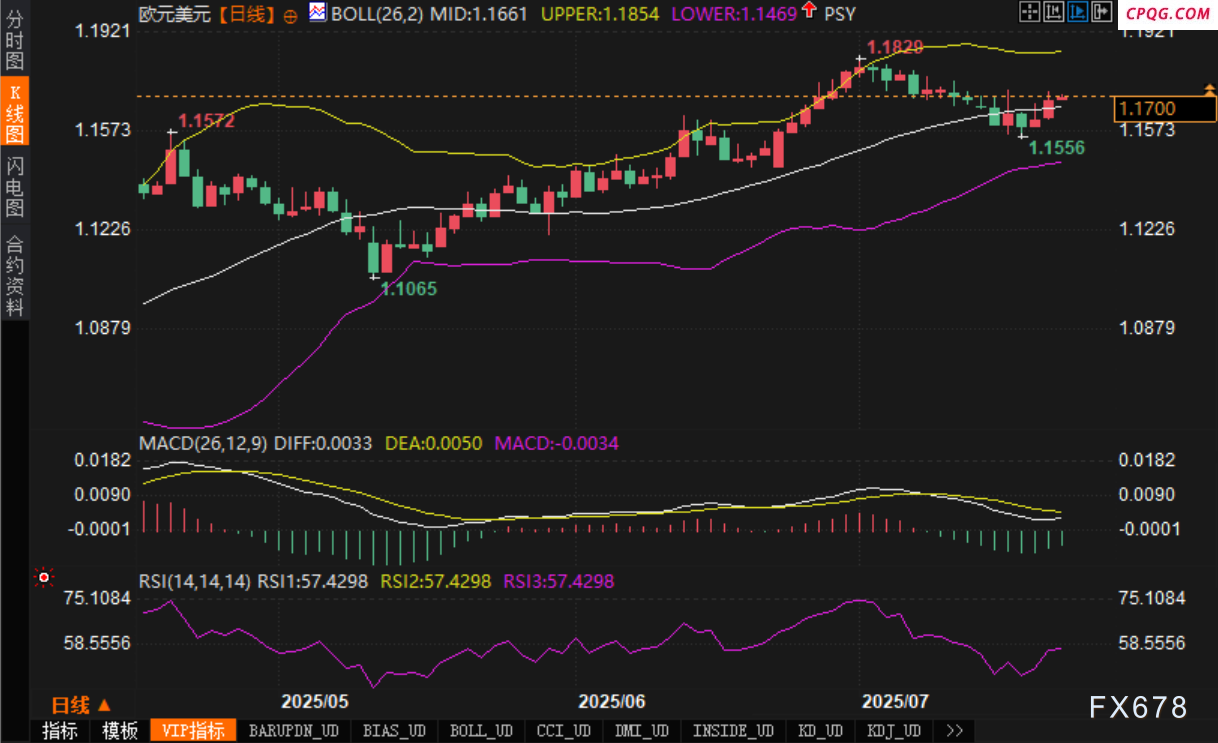Open the PSY indicator selector label

click(x=840, y=14)
